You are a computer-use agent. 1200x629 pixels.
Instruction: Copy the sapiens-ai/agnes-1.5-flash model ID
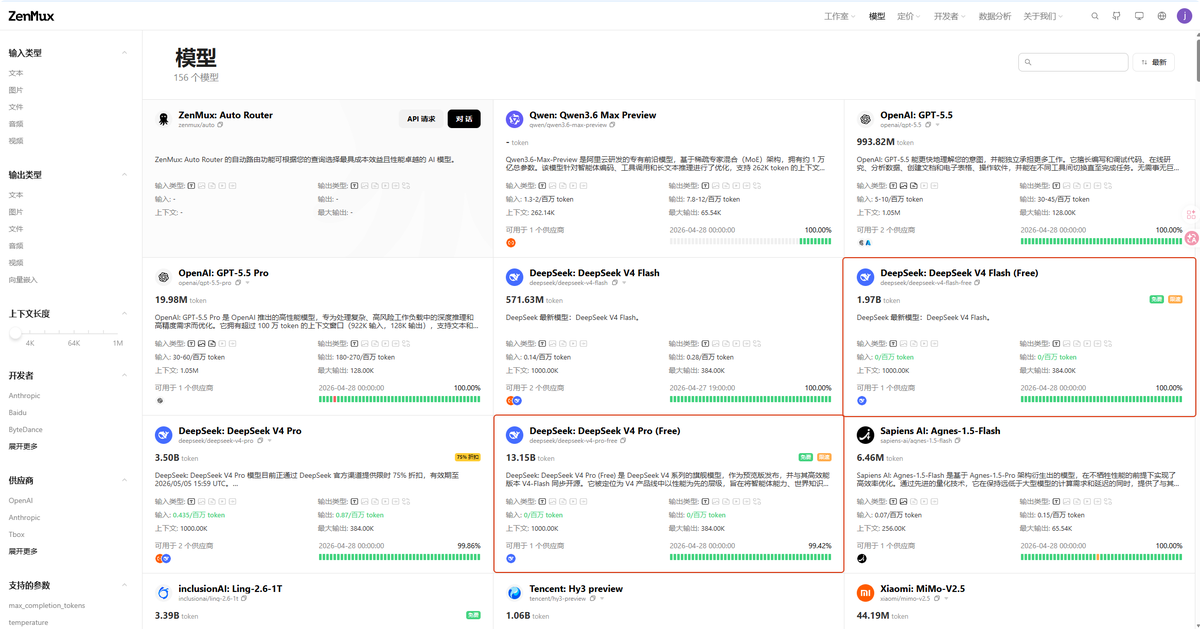[x=957, y=441]
